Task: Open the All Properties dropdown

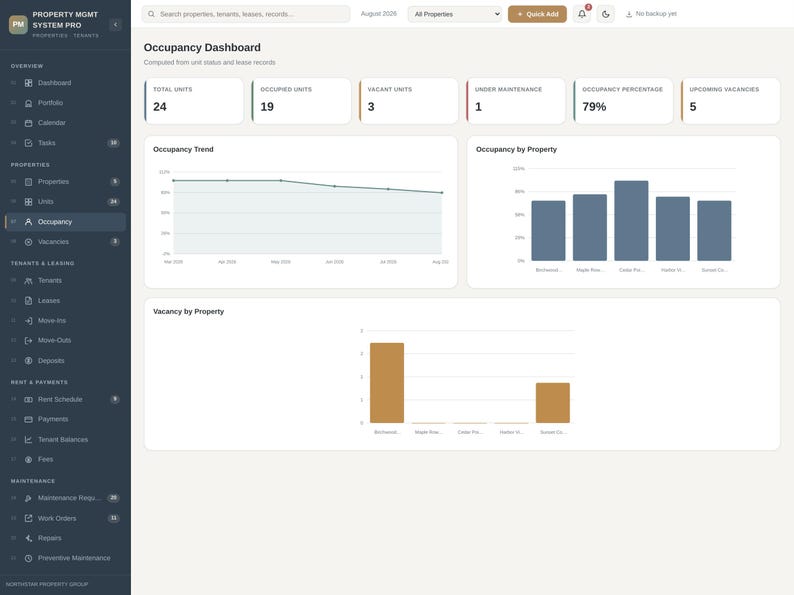Action: (x=455, y=14)
